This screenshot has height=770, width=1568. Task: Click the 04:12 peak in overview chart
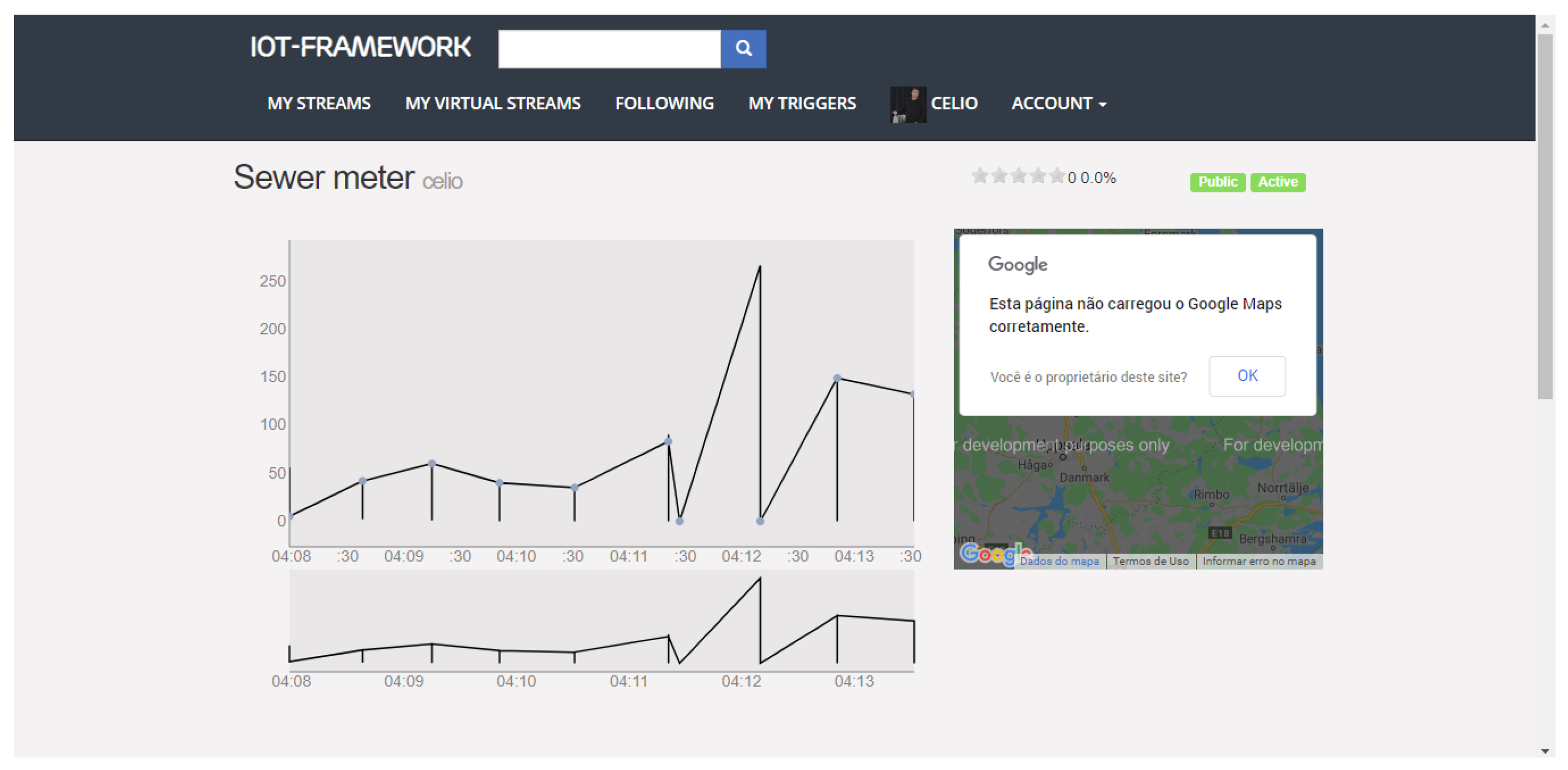click(759, 579)
